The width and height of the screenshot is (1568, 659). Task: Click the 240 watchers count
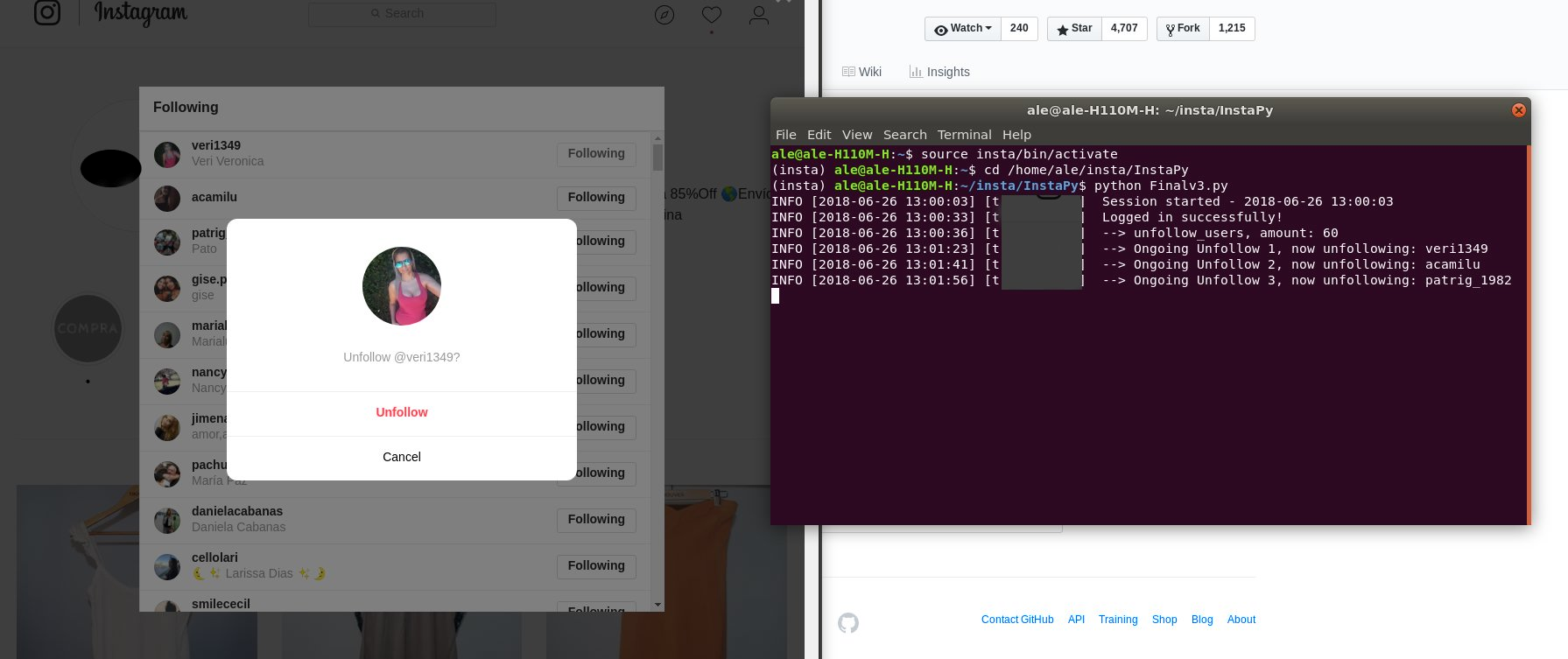pos(1019,28)
